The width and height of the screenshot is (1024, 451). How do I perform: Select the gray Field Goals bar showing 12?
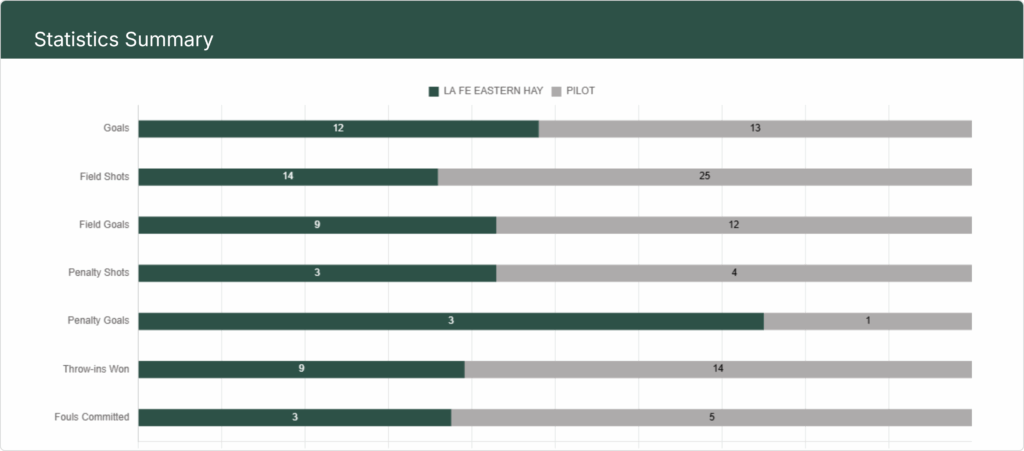[733, 225]
